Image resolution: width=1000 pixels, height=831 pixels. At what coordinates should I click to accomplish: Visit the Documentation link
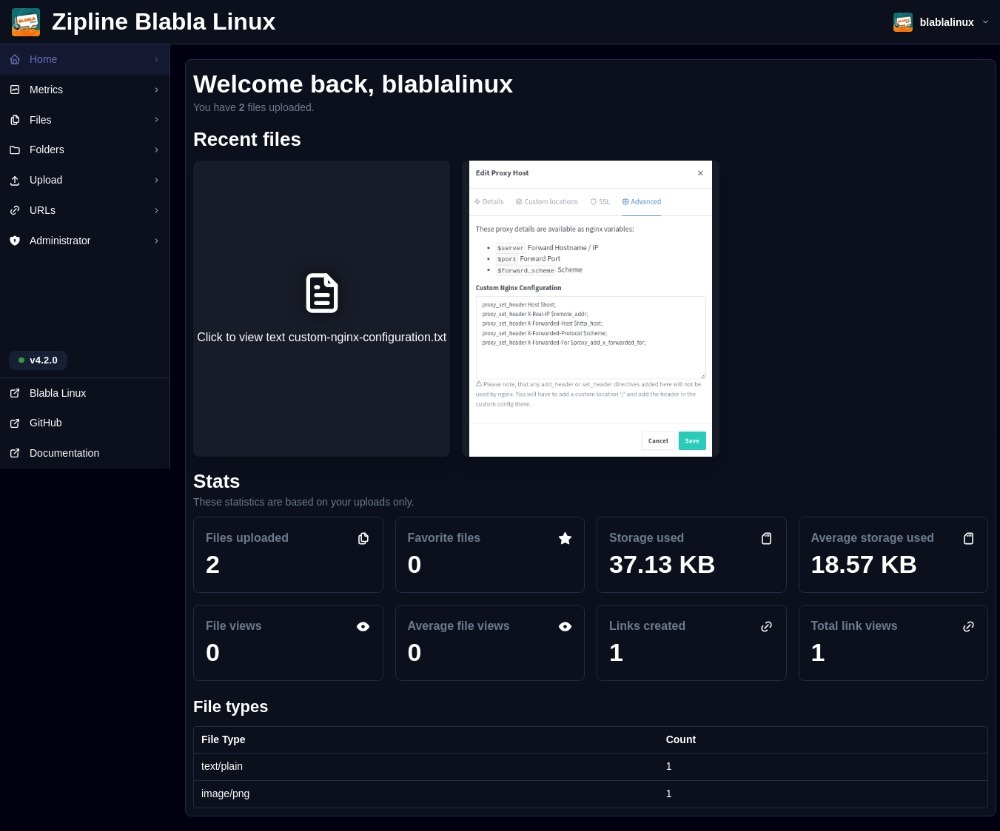pyautogui.click(x=64, y=453)
